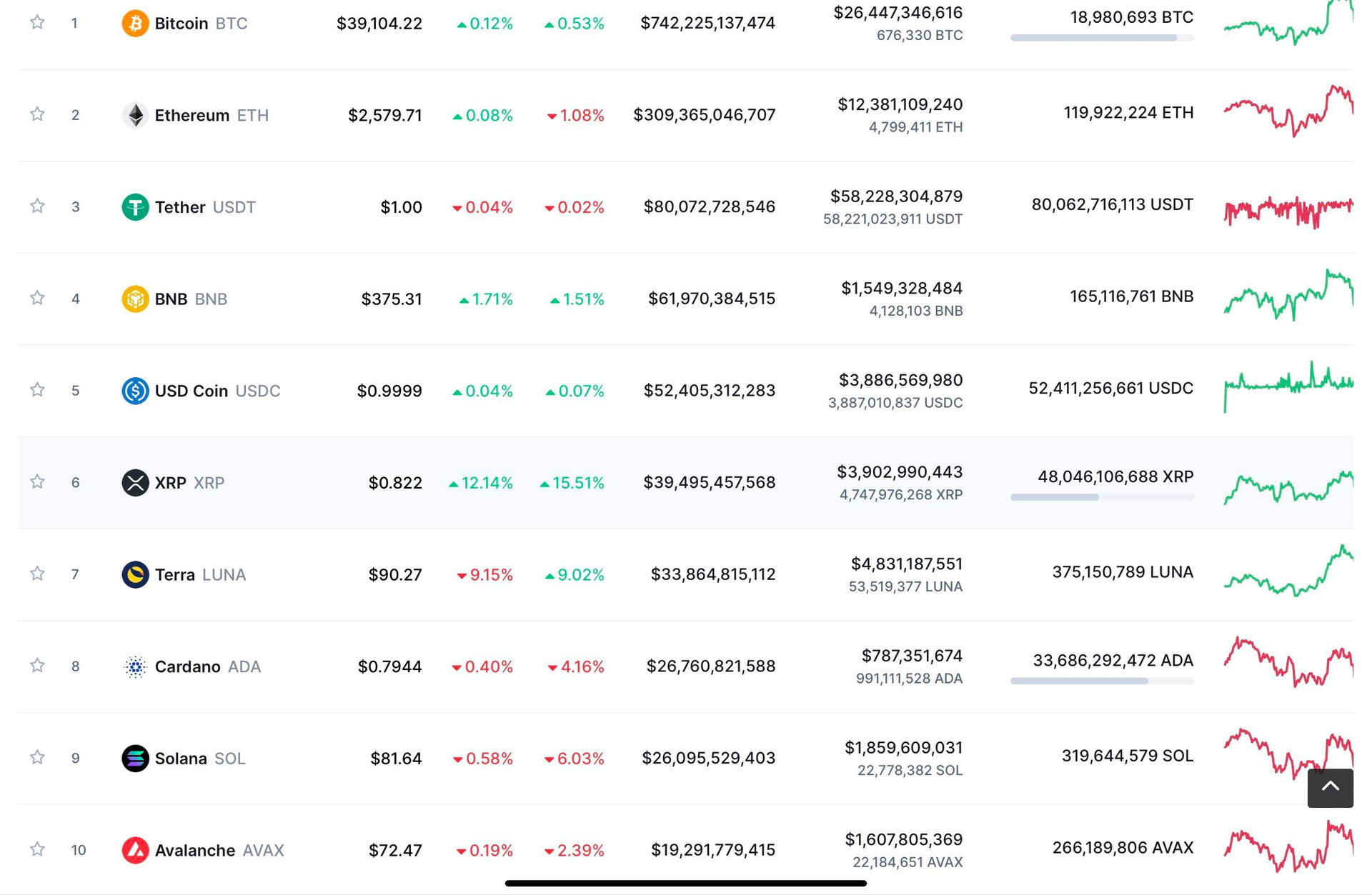The image size is (1372, 895).
Task: Click XRP price $0.822
Action: tap(395, 483)
